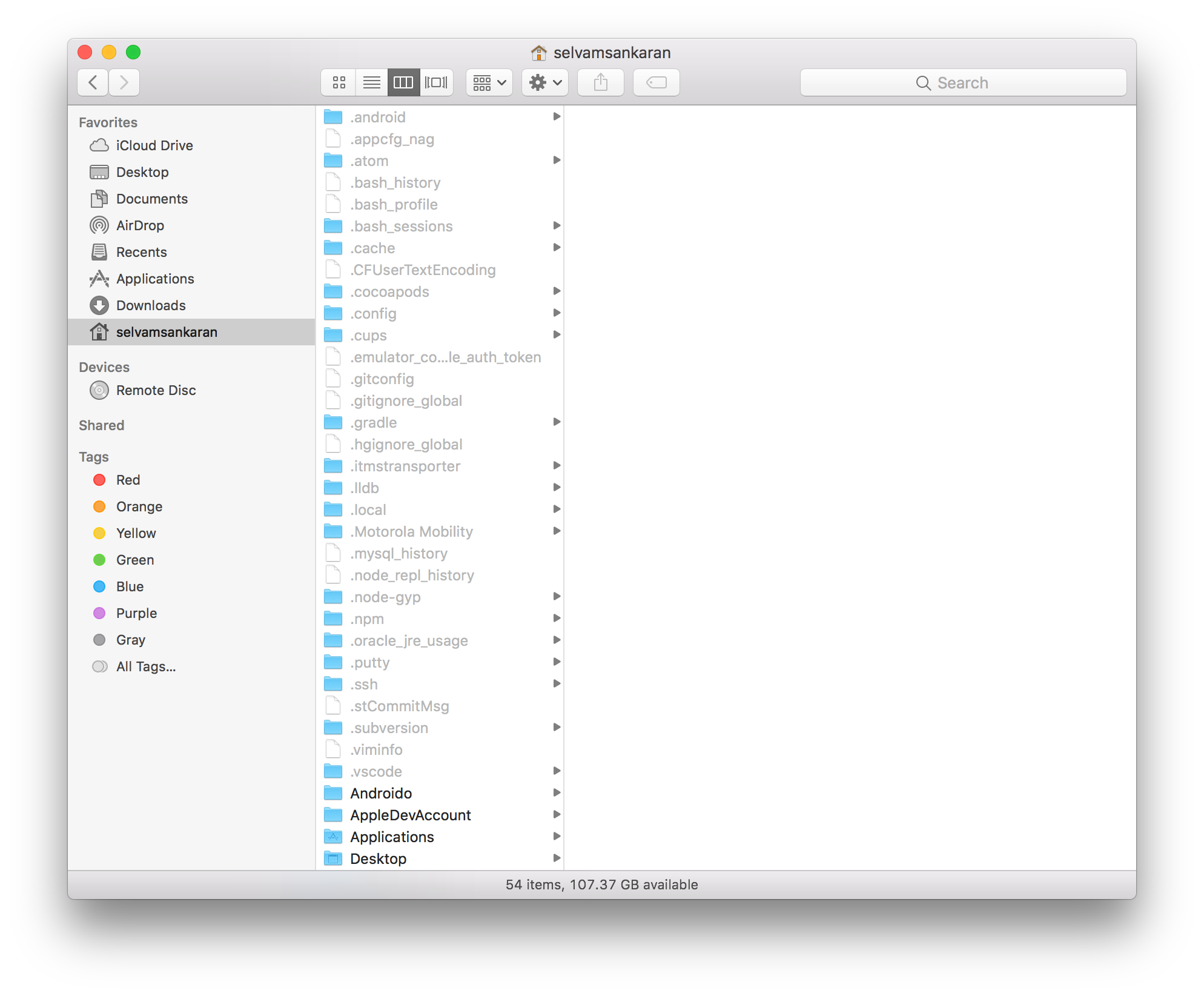
Task: Expand the .gradle folder arrow
Action: 557,422
